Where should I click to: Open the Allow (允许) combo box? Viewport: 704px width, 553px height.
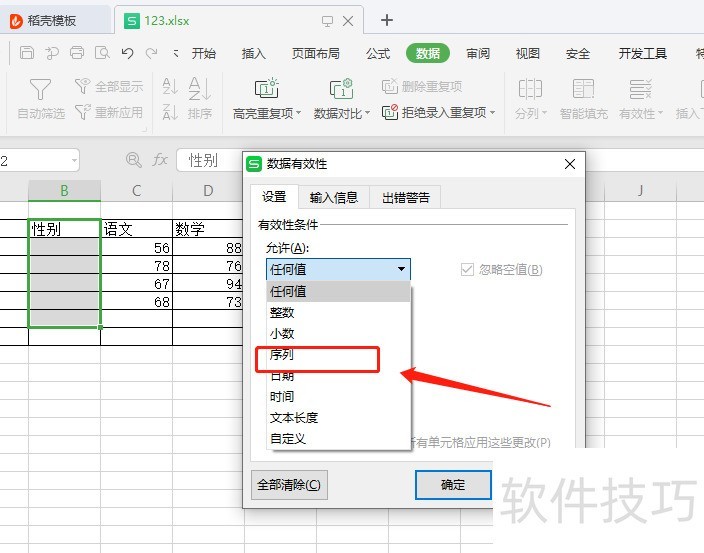point(338,269)
